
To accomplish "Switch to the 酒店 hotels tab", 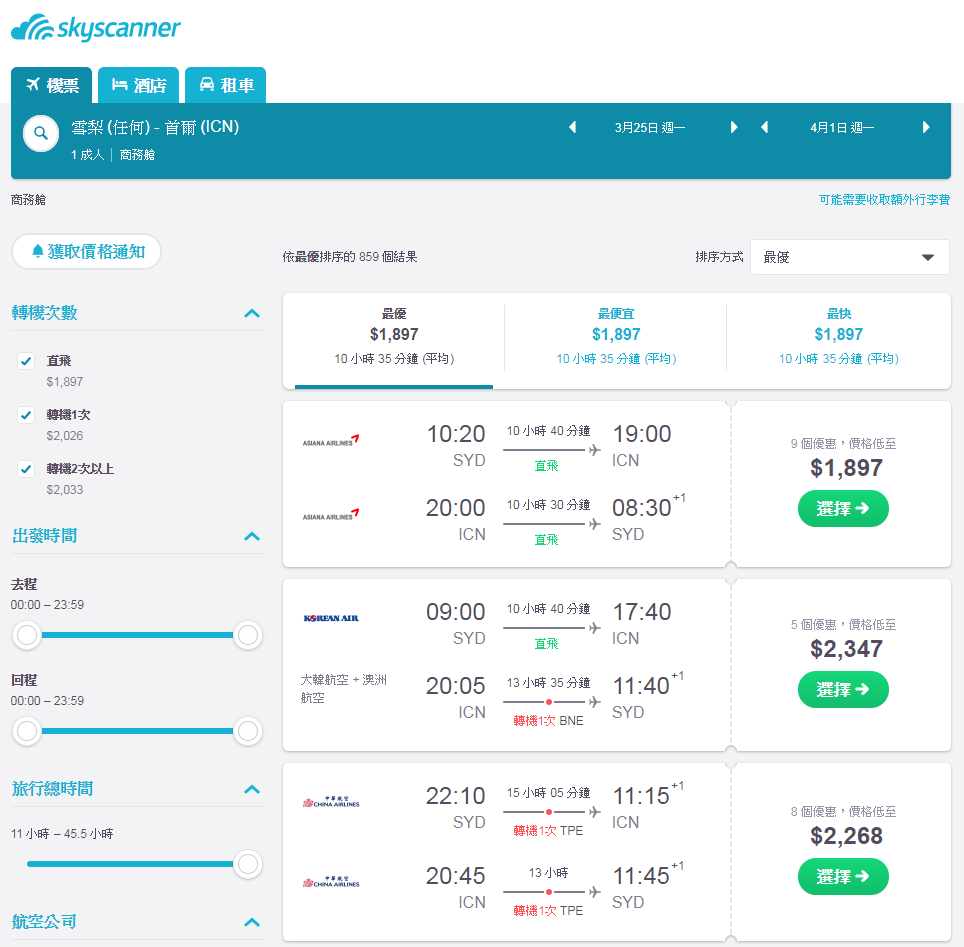I will click(138, 85).
